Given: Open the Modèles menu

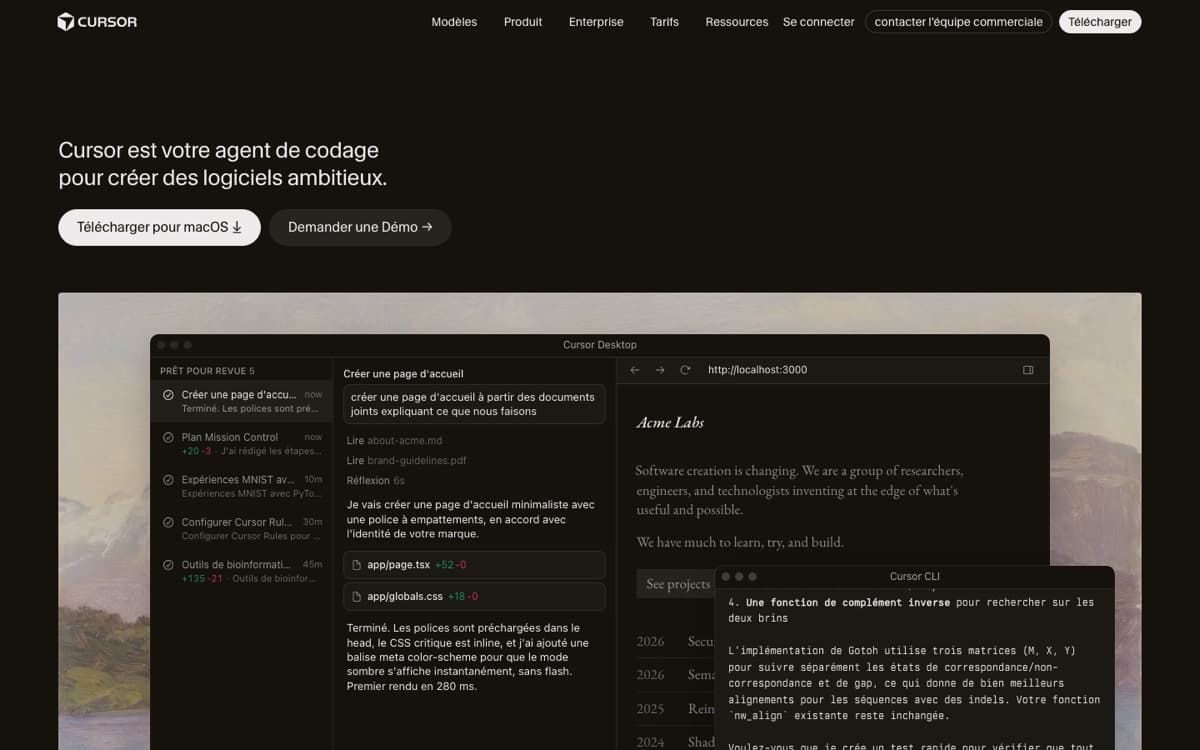Looking at the screenshot, I should [454, 22].
